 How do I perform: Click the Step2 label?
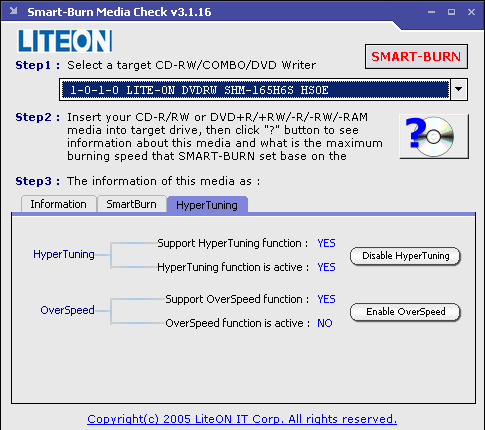point(38,117)
